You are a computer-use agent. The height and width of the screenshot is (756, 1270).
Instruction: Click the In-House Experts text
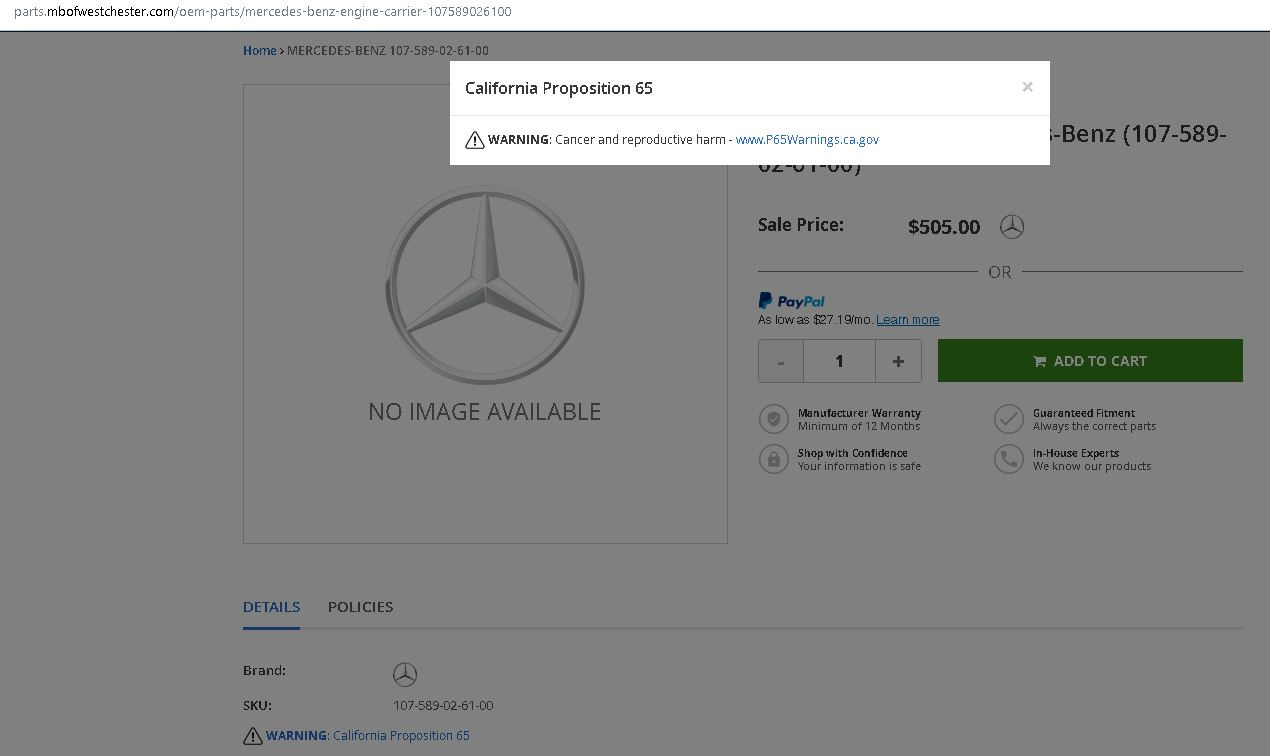pyautogui.click(x=1076, y=453)
